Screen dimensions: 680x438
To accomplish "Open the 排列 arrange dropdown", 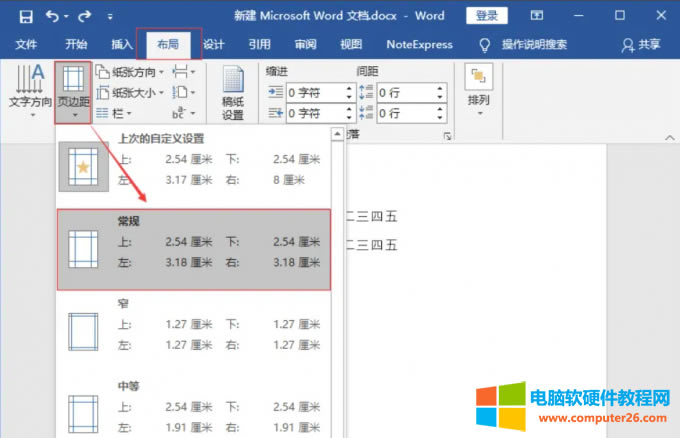I will coord(479,90).
